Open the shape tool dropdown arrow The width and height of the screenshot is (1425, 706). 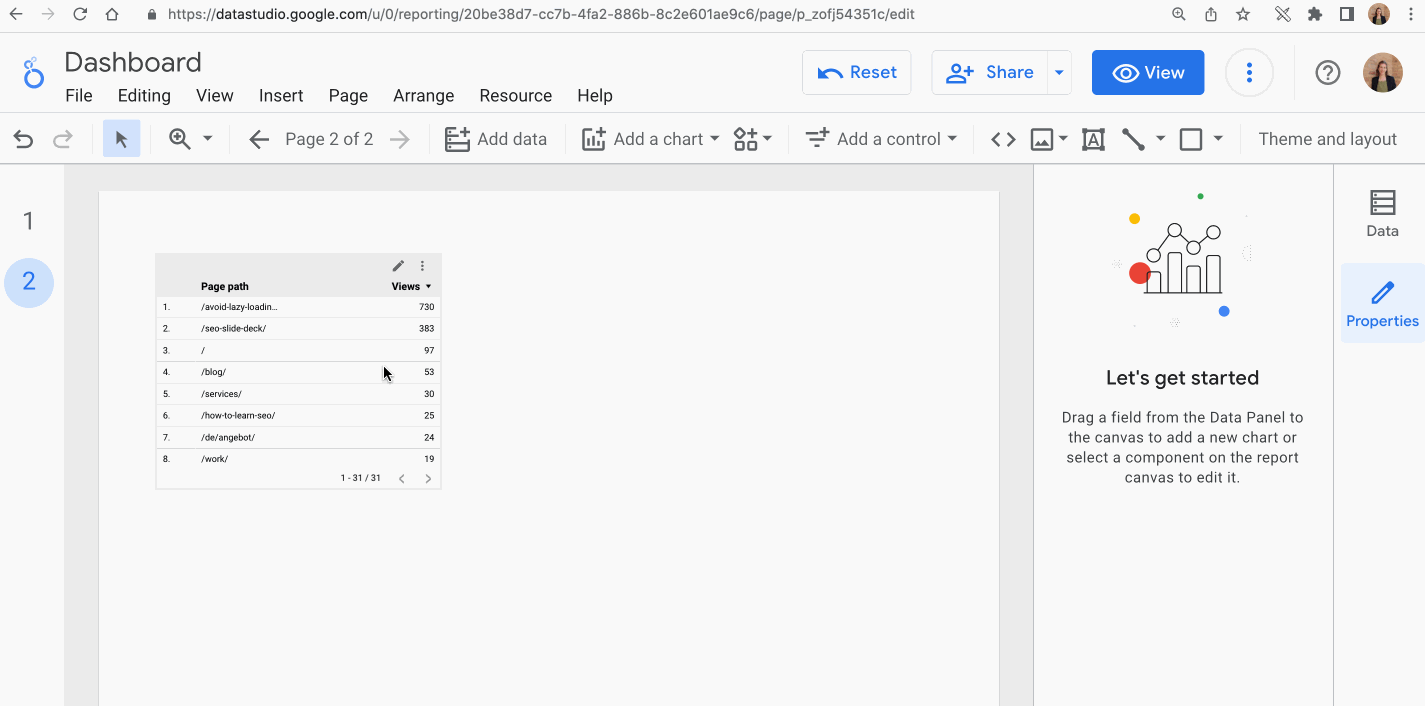tap(1218, 139)
